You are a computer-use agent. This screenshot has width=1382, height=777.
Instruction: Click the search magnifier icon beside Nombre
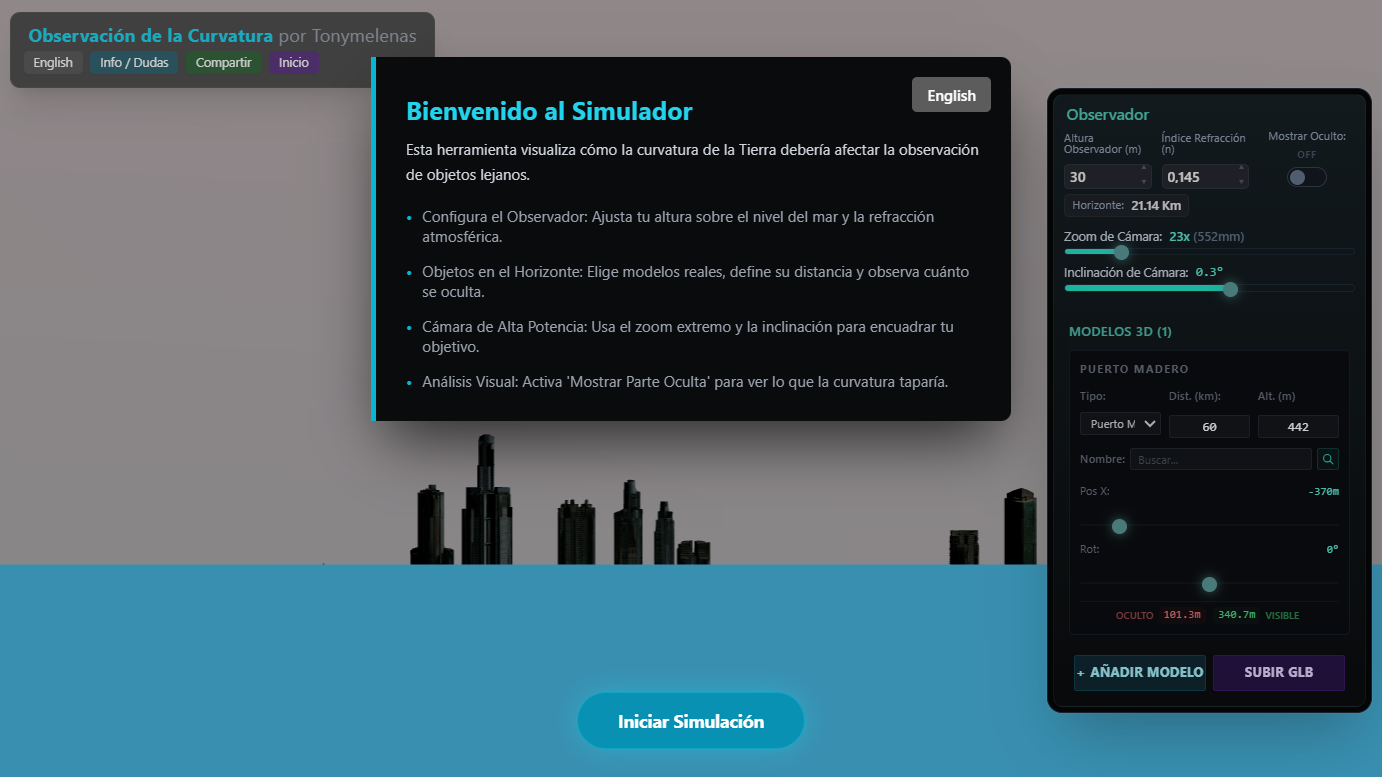click(x=1328, y=459)
